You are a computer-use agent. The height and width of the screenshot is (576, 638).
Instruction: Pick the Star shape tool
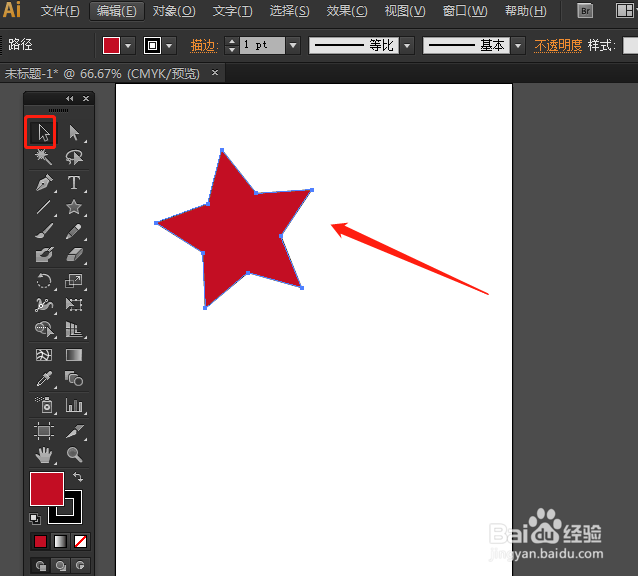pyautogui.click(x=74, y=207)
